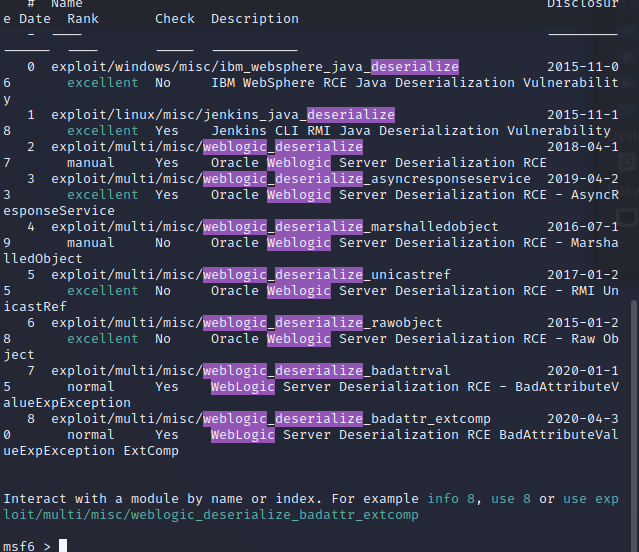
Task: Click the 'Rank' column header
Action: click(83, 19)
